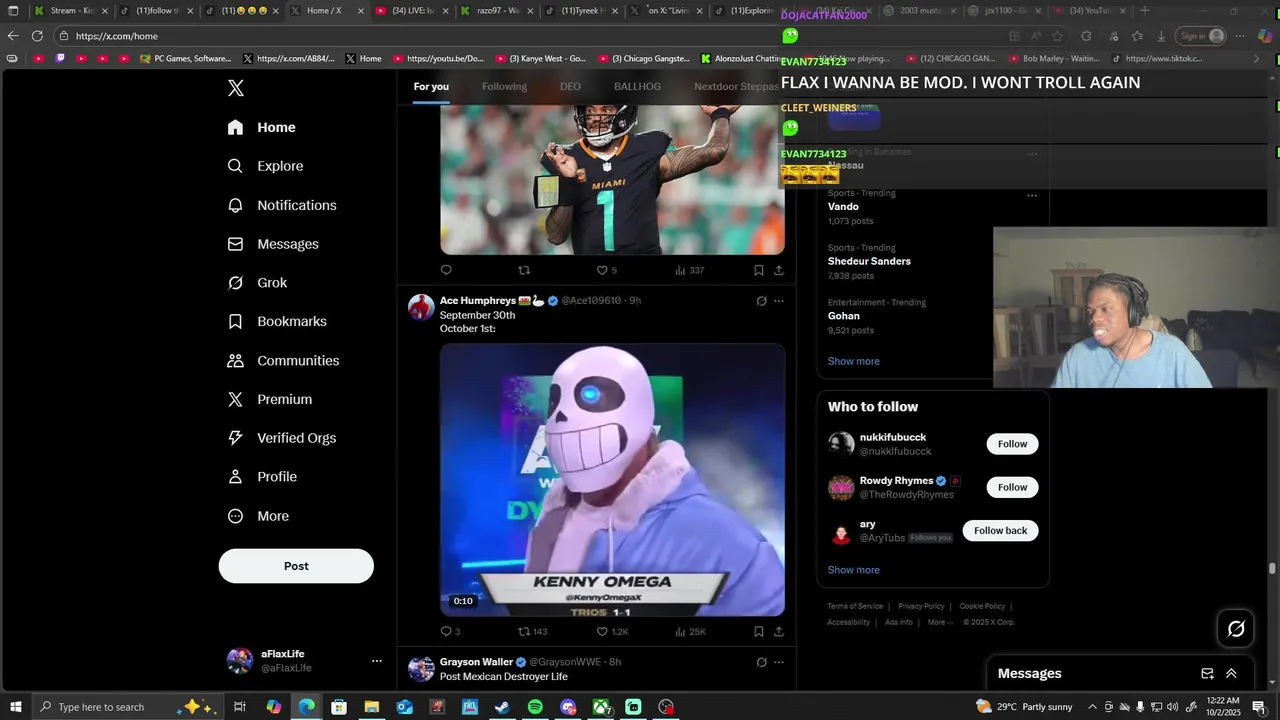The width and height of the screenshot is (1280, 720).
Task: Click Grok icon on Grayson Waller post
Action: click(761, 662)
